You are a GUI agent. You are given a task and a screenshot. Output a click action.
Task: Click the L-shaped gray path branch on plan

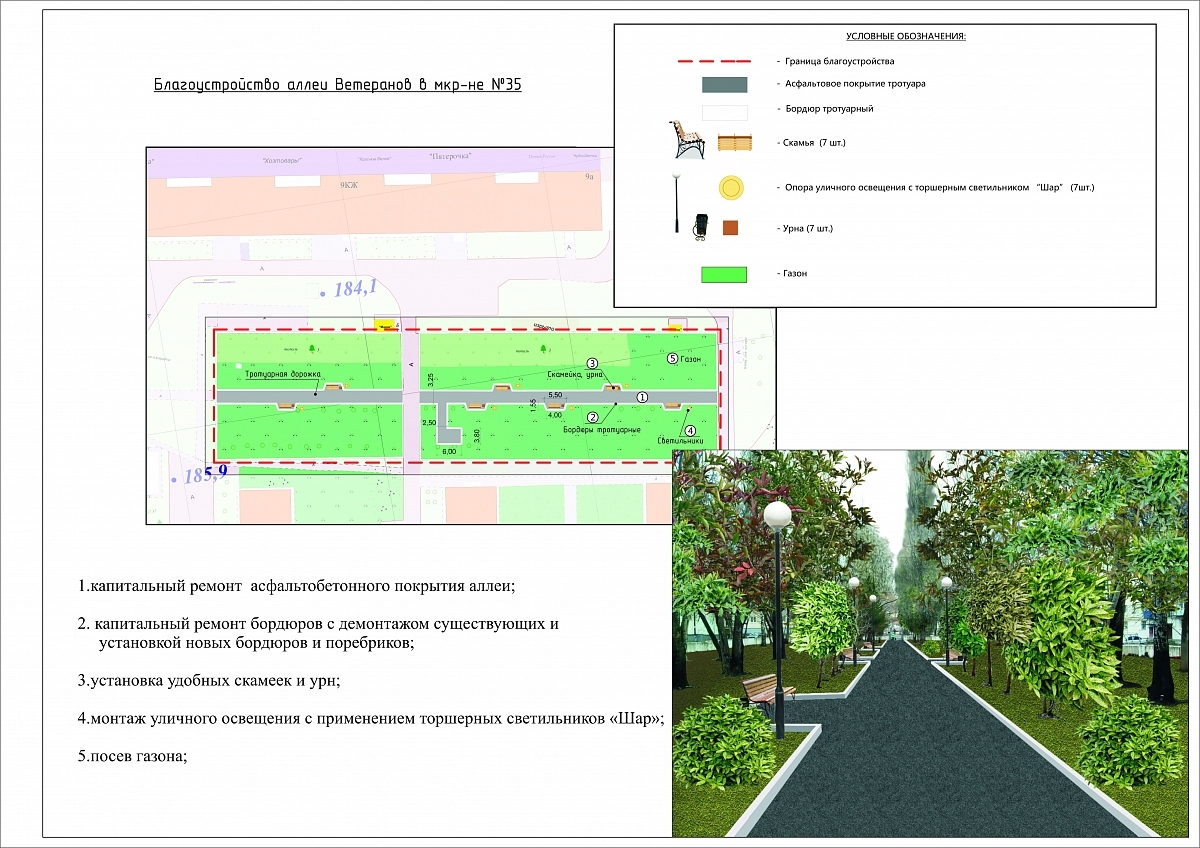pos(448,423)
